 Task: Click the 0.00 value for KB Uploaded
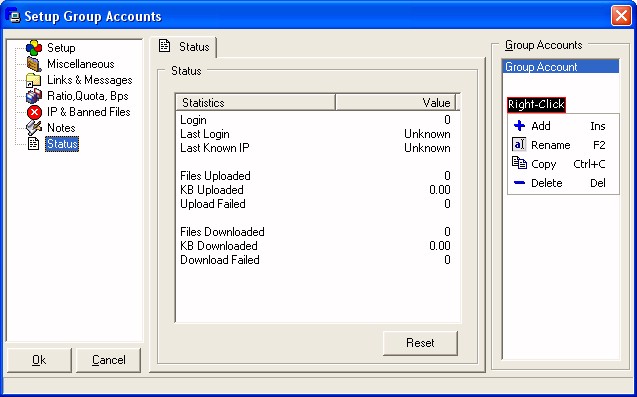tap(440, 190)
